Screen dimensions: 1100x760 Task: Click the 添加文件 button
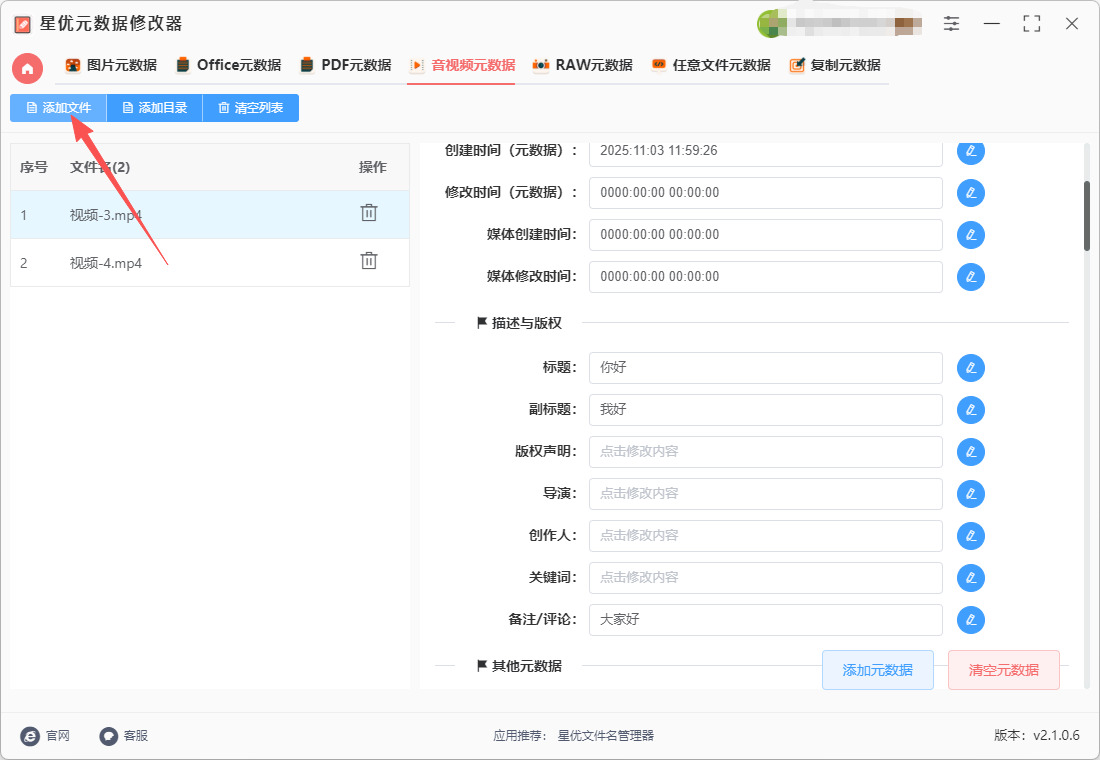pyautogui.click(x=58, y=108)
